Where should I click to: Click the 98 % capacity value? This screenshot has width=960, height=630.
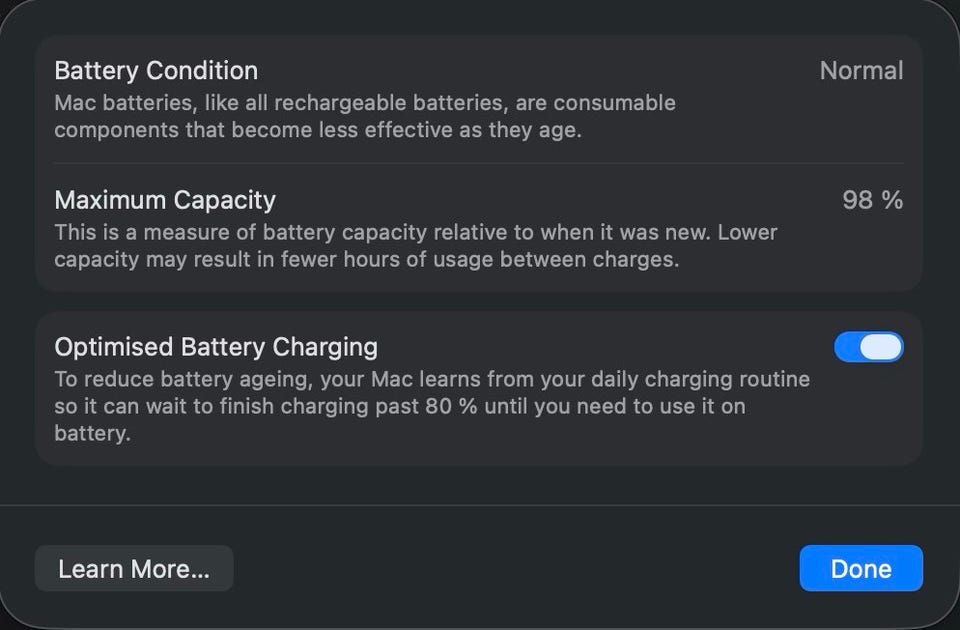point(872,200)
